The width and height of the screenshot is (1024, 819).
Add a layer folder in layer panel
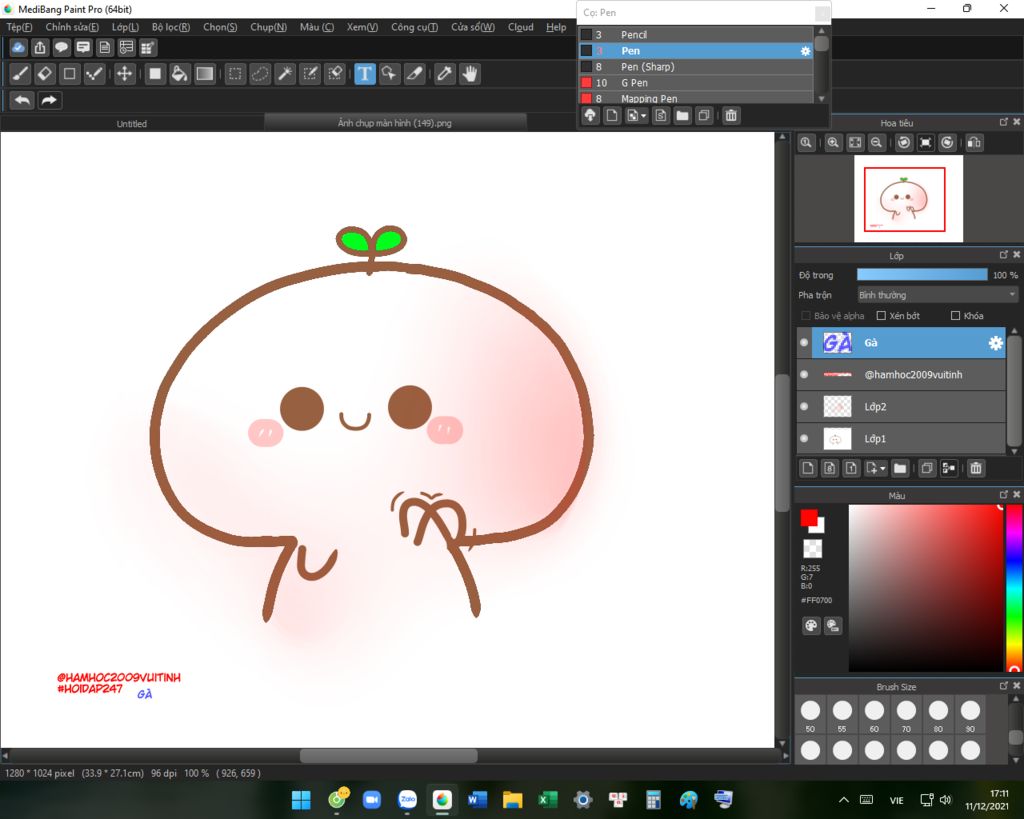click(x=900, y=468)
